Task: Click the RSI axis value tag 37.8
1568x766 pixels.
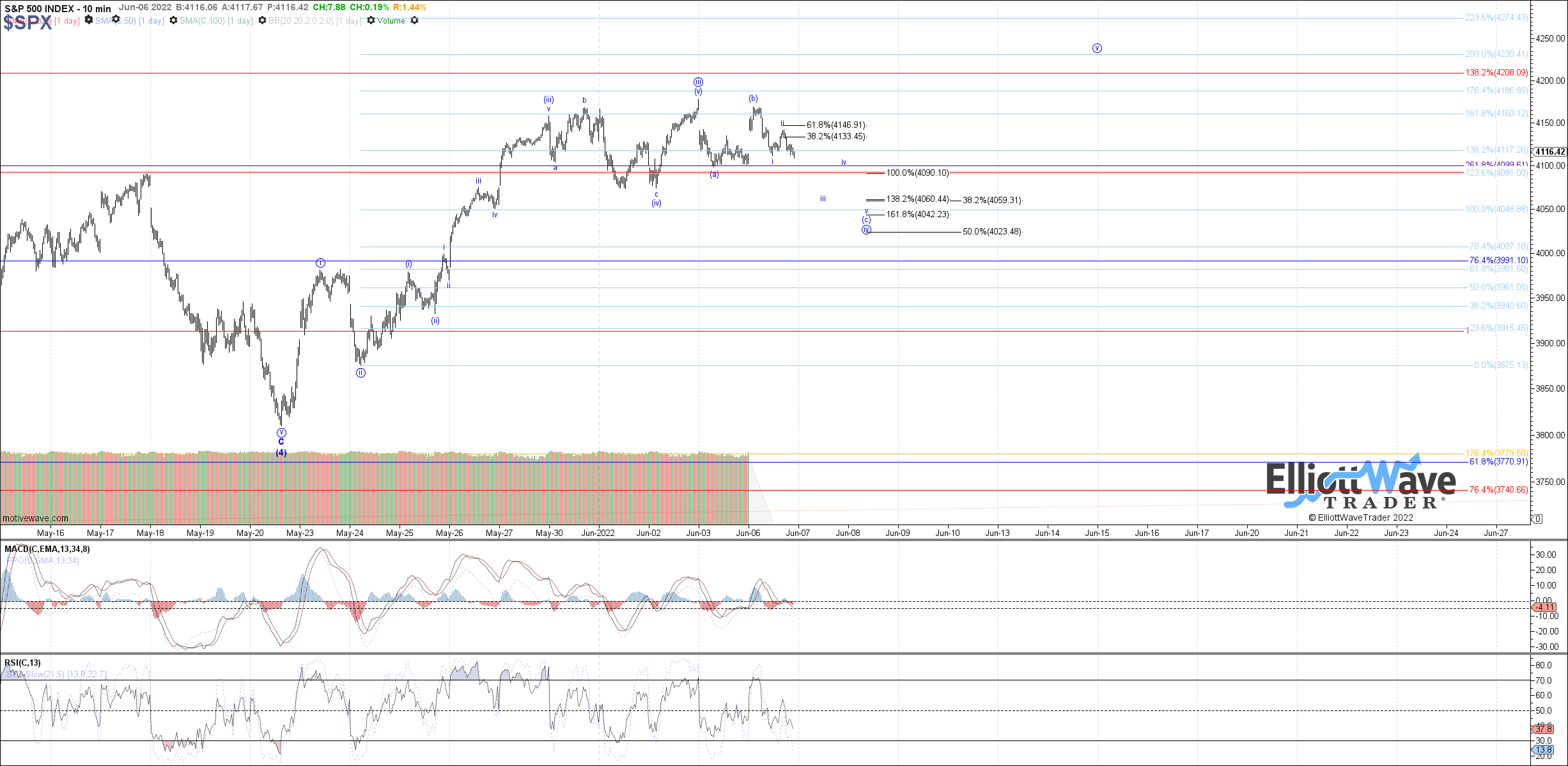Action: [1544, 729]
